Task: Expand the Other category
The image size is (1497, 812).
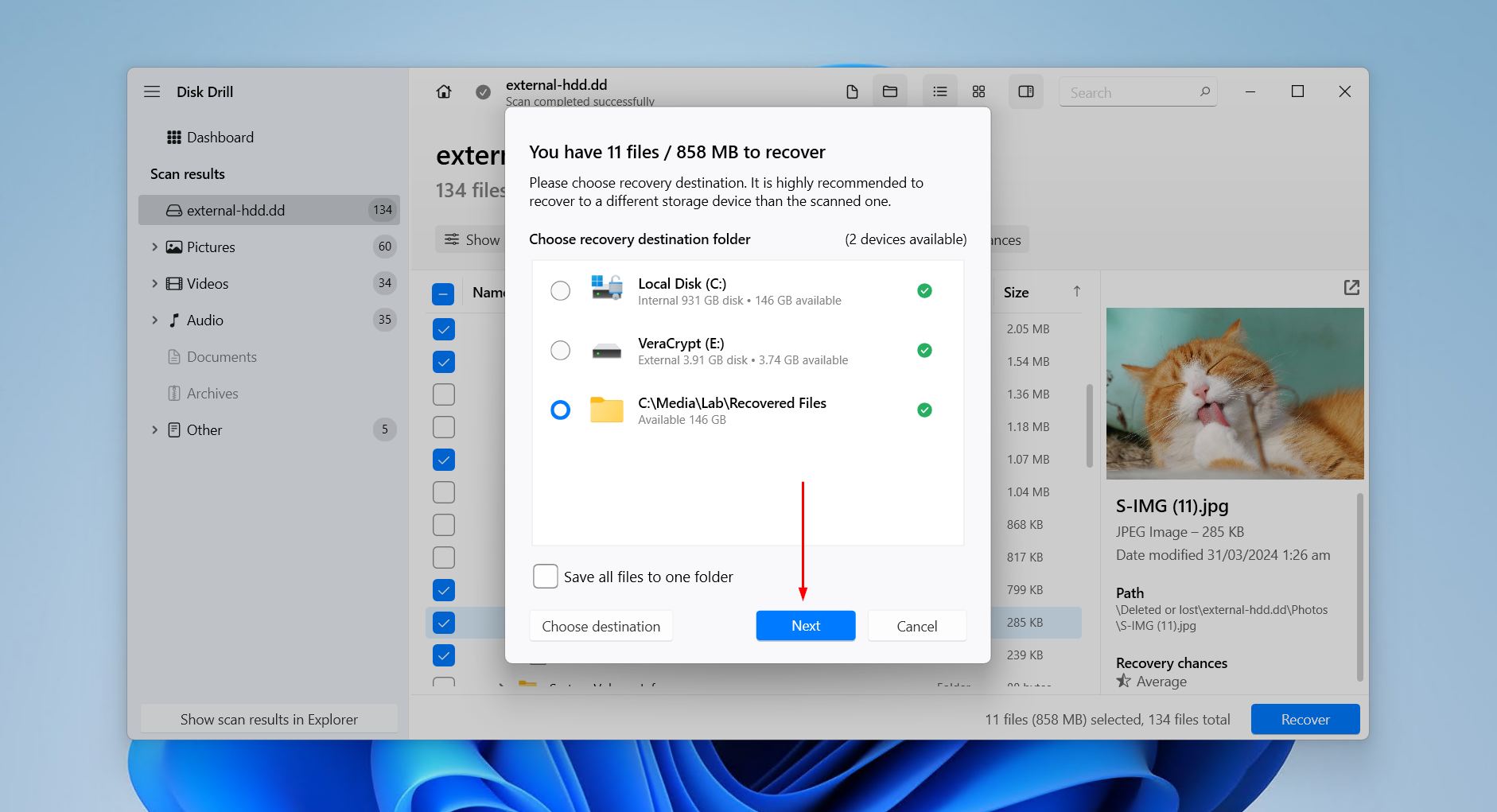Action: coord(154,430)
